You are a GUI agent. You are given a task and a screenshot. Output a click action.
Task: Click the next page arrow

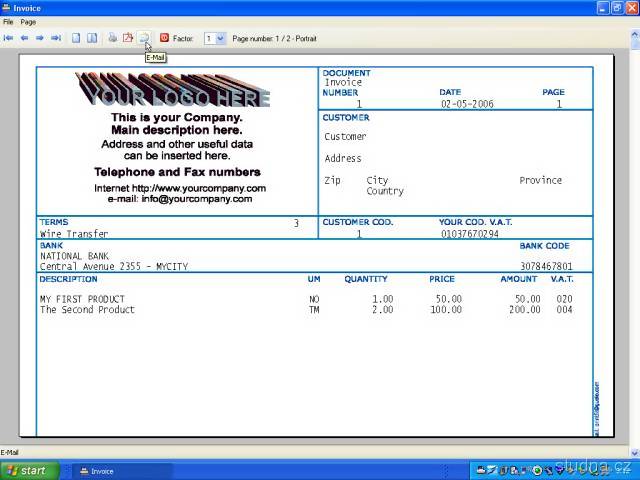coord(40,38)
